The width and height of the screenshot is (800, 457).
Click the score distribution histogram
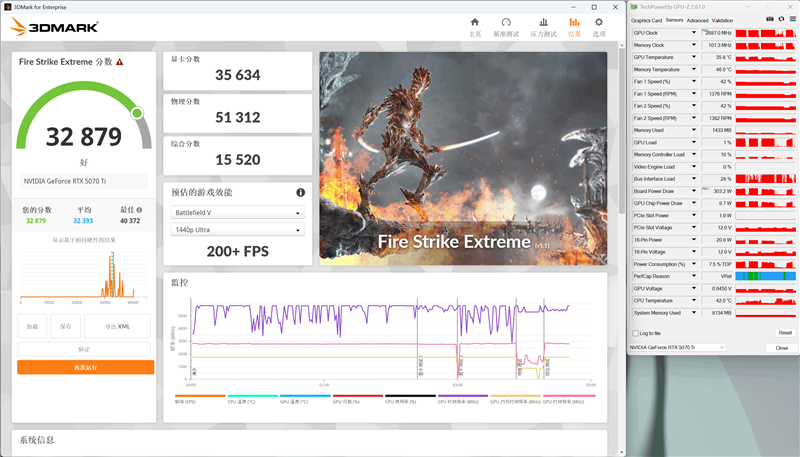pyautogui.click(x=84, y=275)
